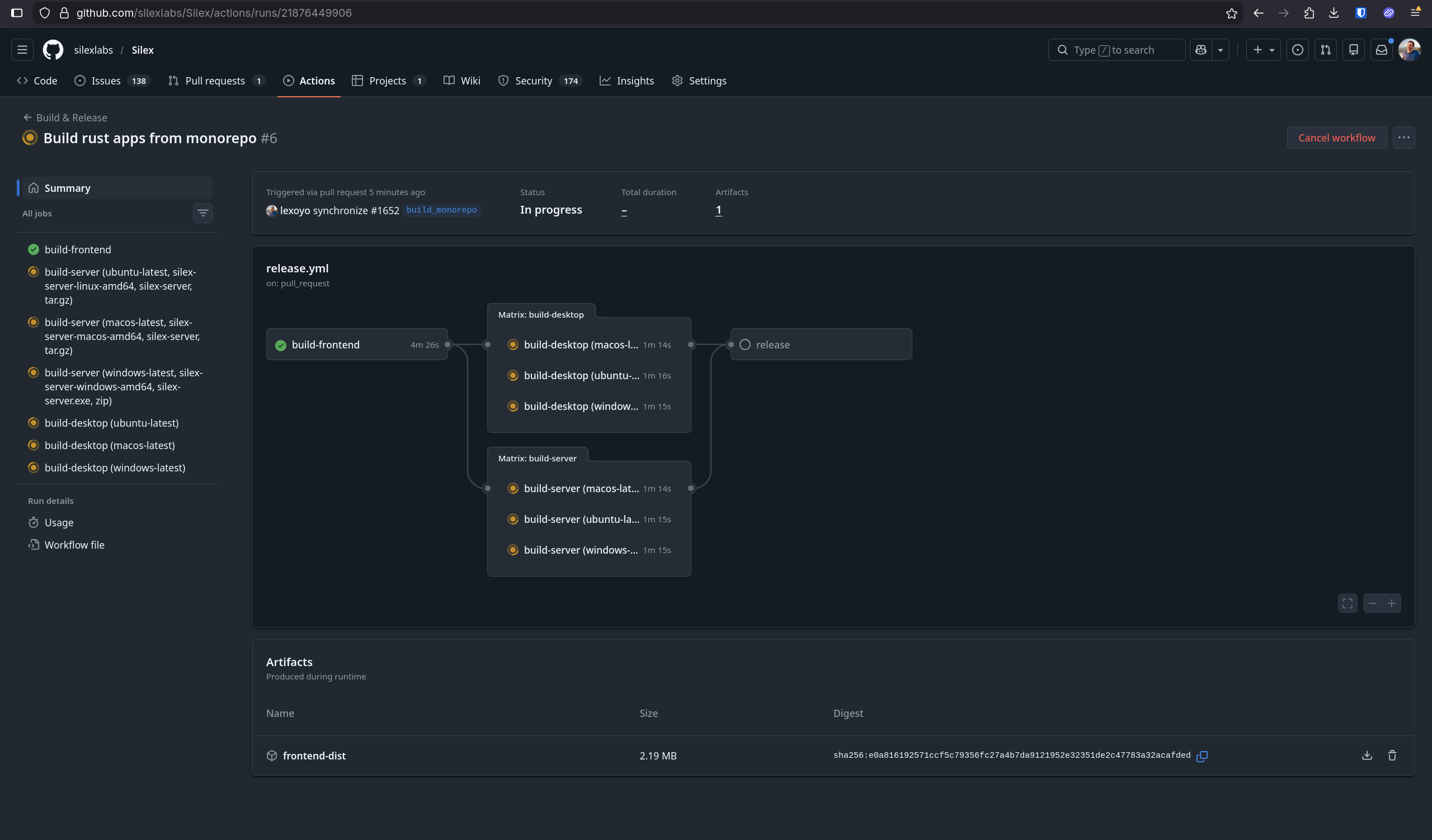Zoom out the workflow graph

pos(1372,603)
